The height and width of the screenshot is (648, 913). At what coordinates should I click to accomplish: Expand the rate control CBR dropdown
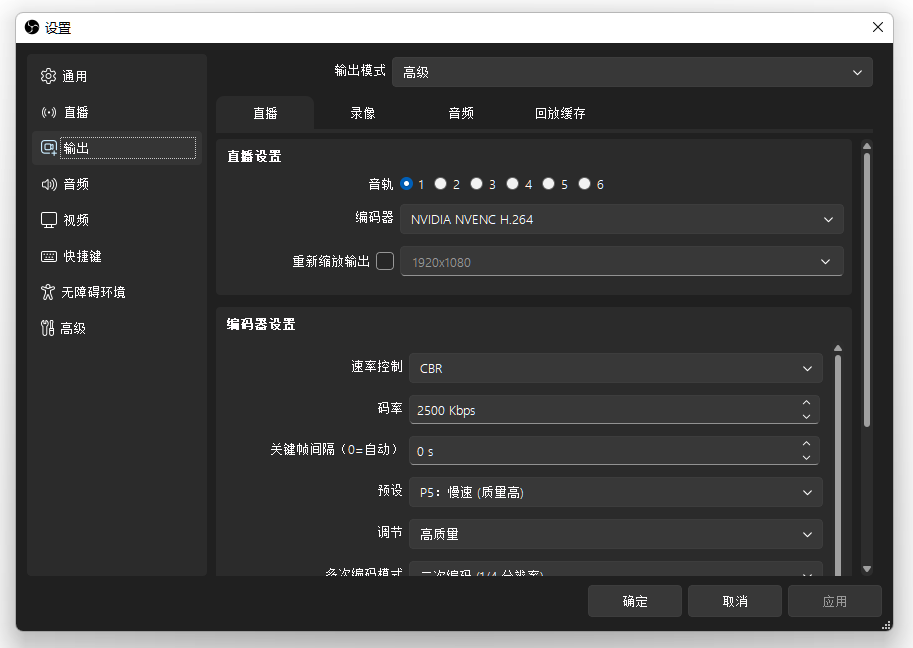pyautogui.click(x=615, y=368)
